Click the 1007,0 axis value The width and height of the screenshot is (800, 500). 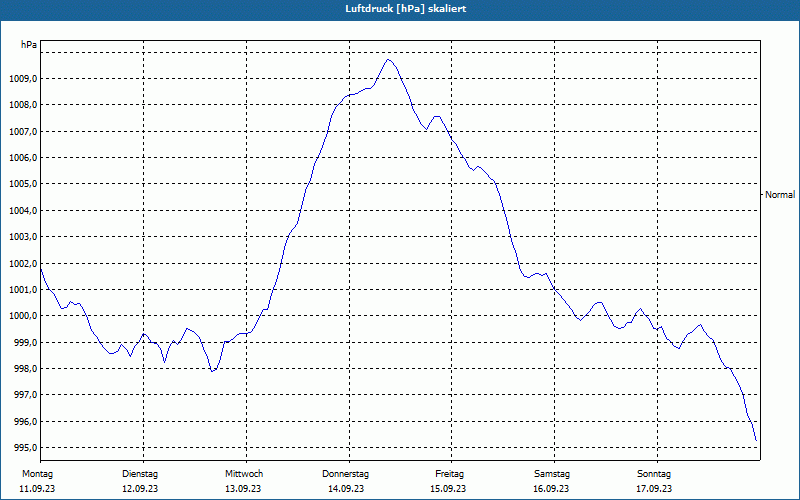23,132
